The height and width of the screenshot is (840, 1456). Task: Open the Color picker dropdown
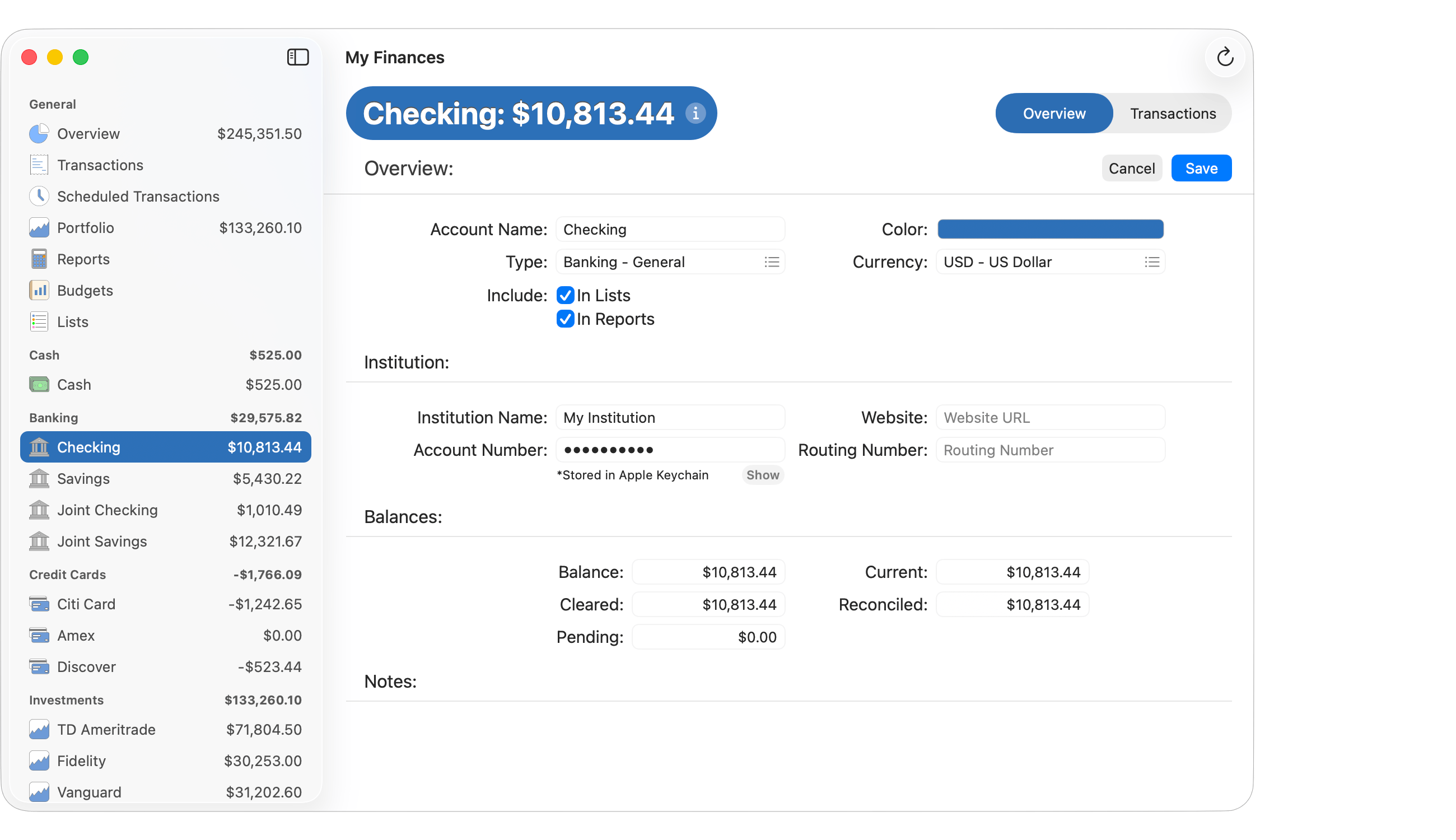(1049, 229)
